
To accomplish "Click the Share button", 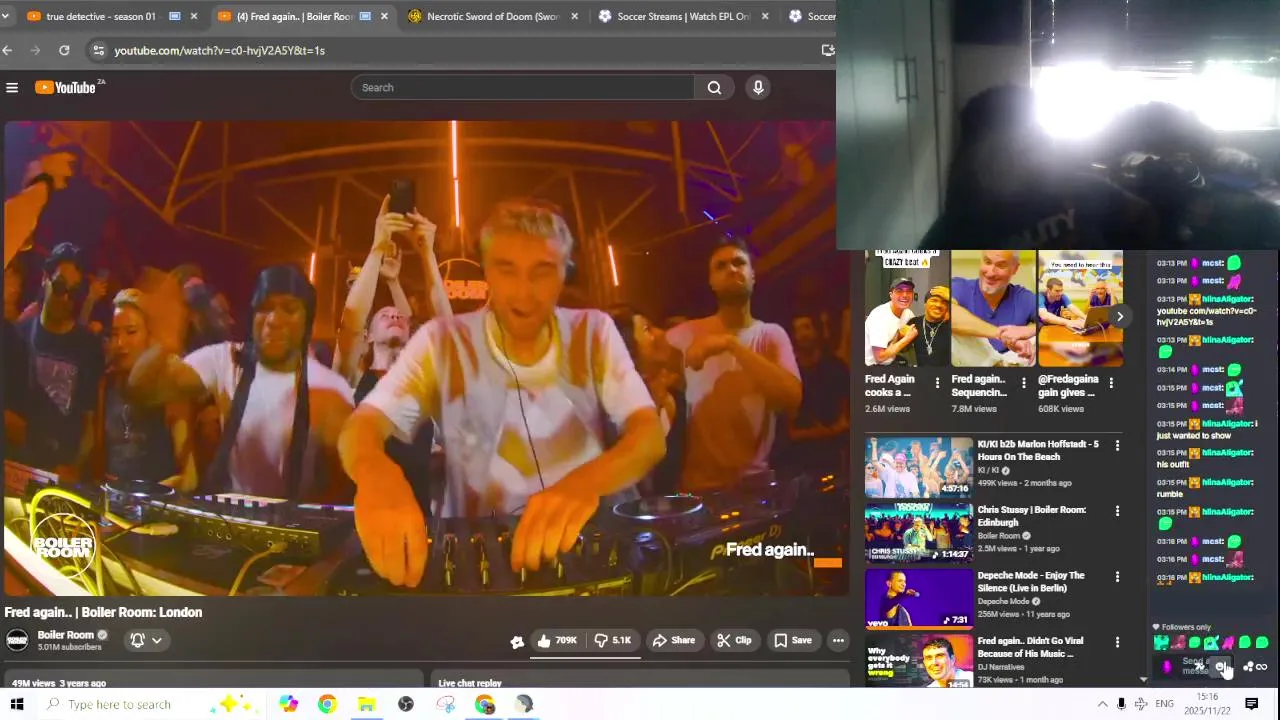I will click(x=674, y=640).
